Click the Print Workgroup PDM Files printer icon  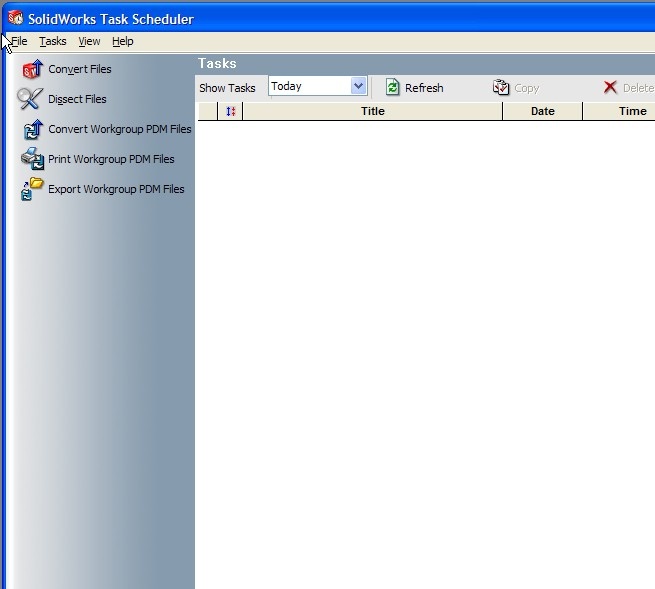click(33, 159)
